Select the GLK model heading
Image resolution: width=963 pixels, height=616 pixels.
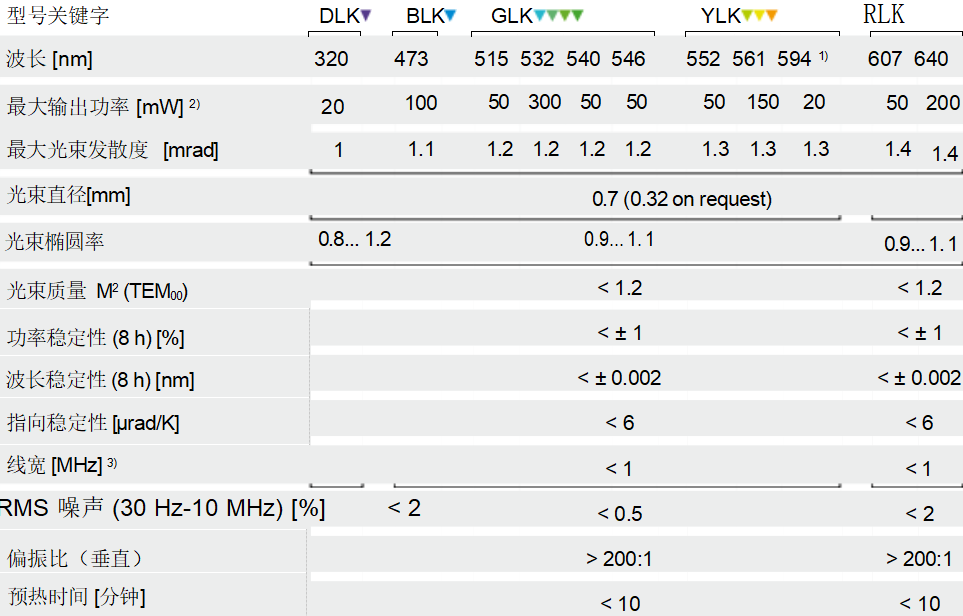coord(511,16)
